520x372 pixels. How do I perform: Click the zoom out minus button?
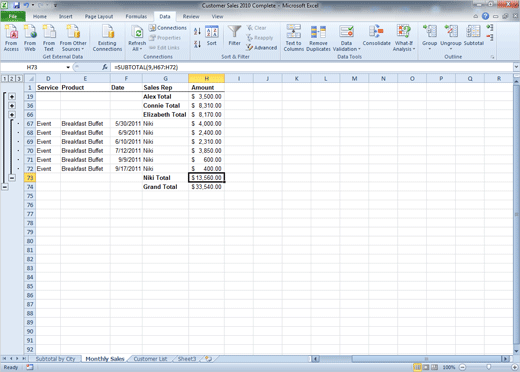462,367
